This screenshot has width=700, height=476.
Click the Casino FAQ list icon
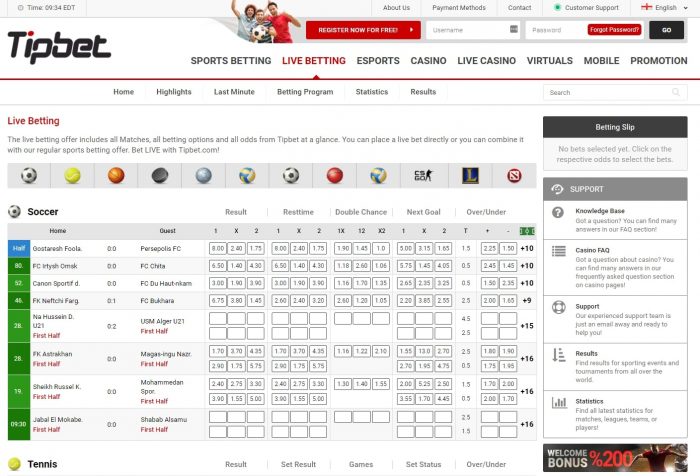(558, 251)
